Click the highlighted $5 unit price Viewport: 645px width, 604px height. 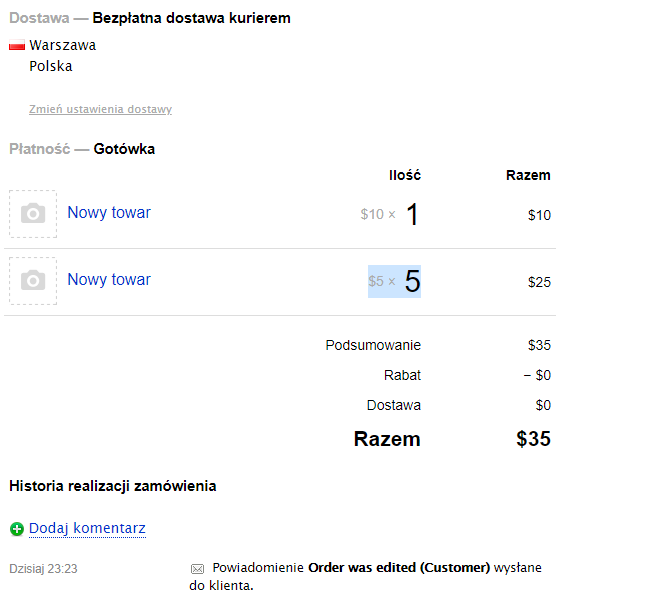[x=376, y=282]
